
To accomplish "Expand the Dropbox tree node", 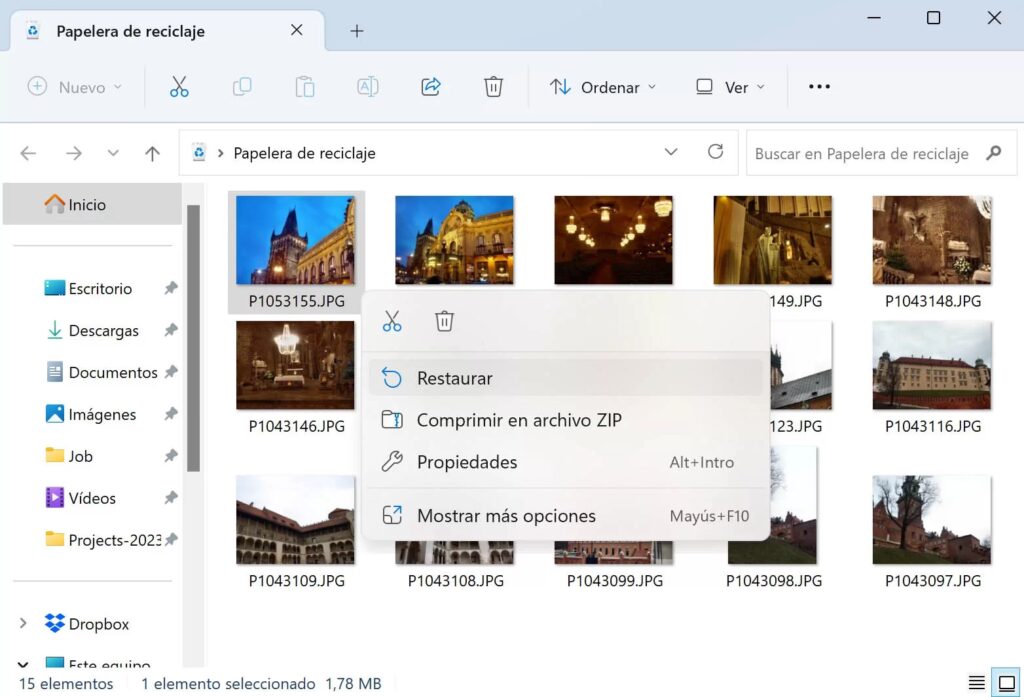I will tap(23, 624).
